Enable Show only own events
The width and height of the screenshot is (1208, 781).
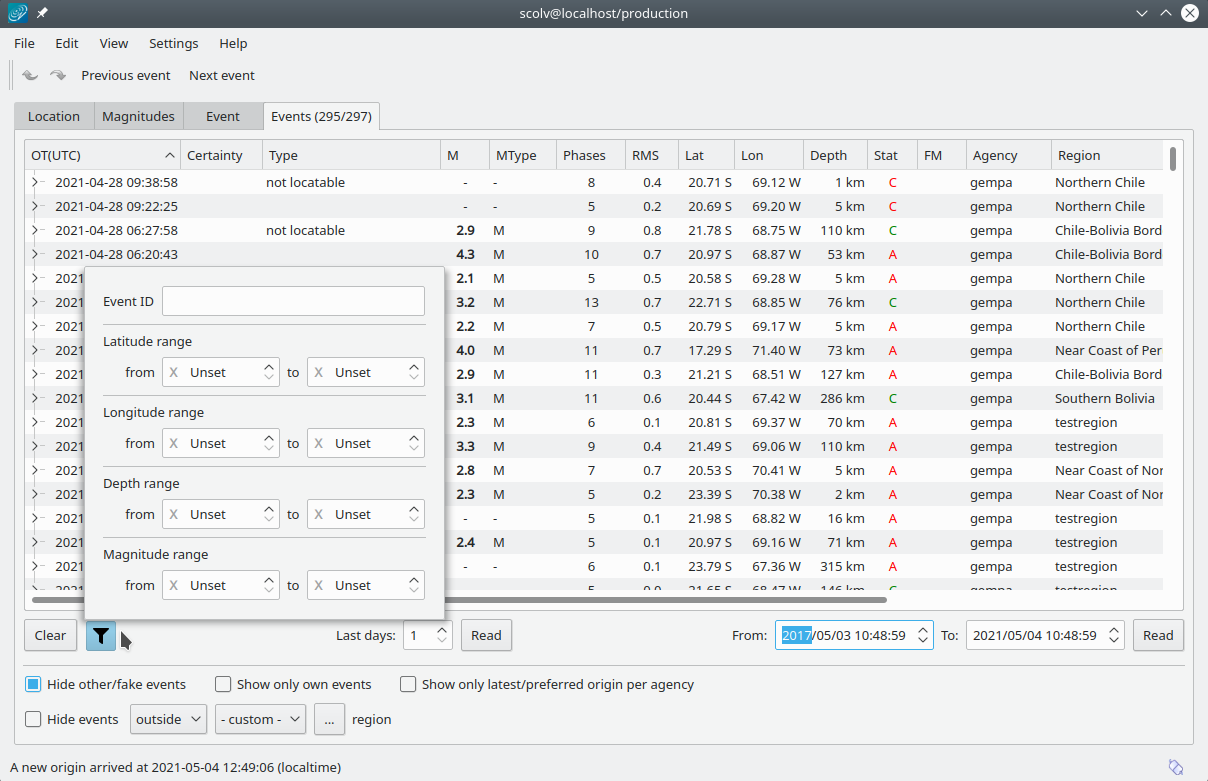pos(223,685)
